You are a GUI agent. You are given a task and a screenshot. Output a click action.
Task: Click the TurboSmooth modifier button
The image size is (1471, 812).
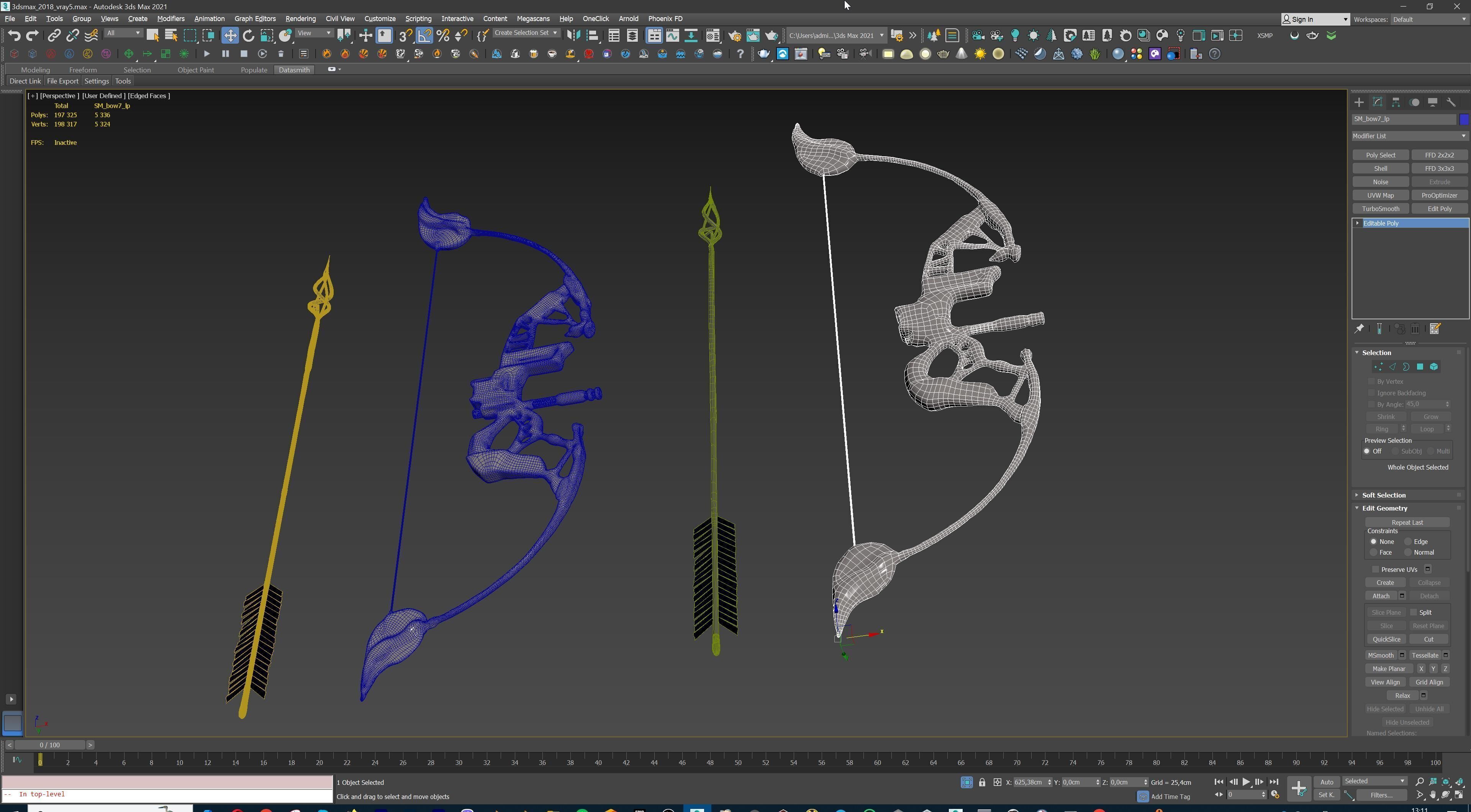click(1380, 209)
